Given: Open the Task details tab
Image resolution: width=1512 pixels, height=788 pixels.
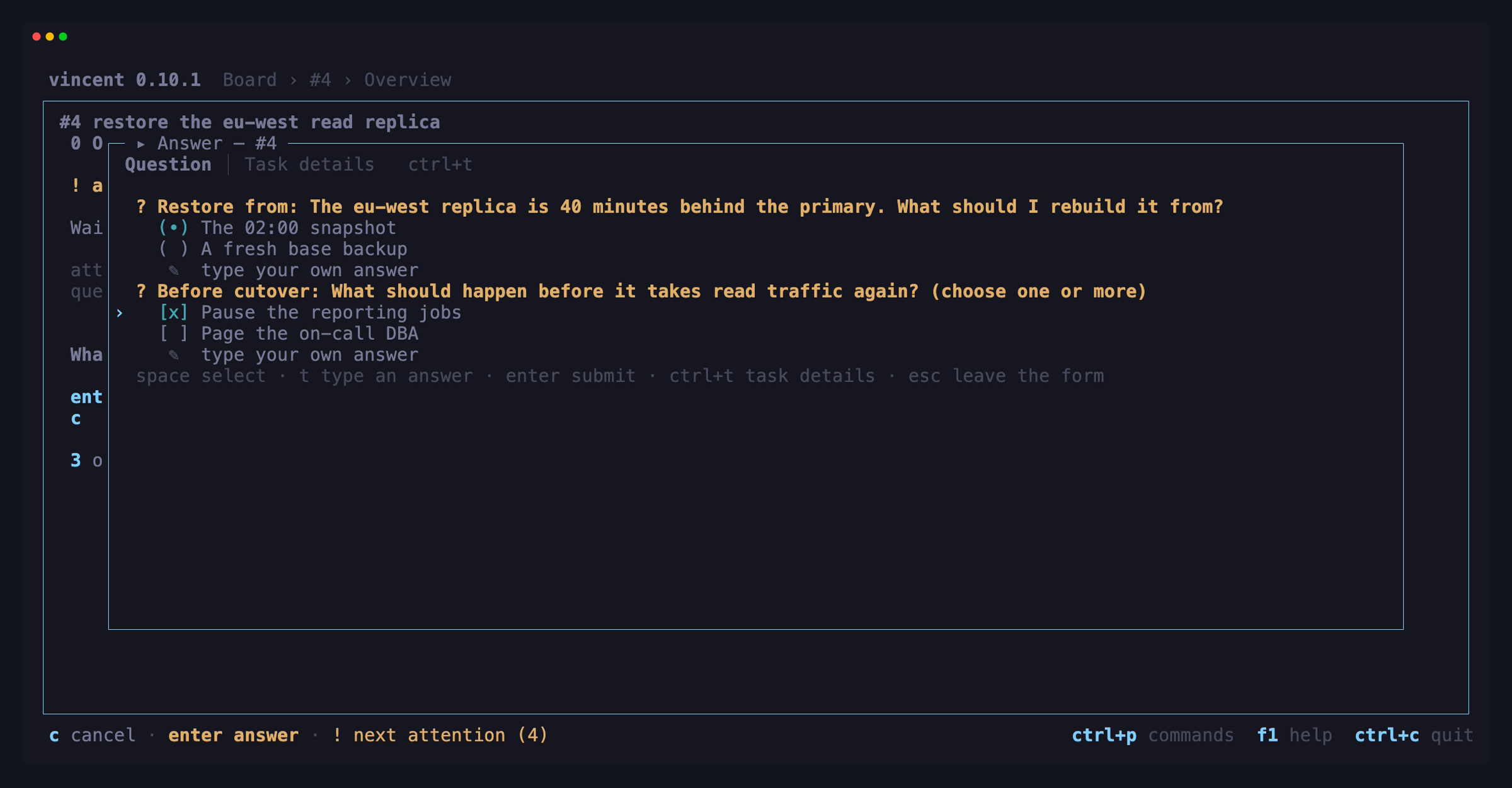Looking at the screenshot, I should (x=309, y=165).
